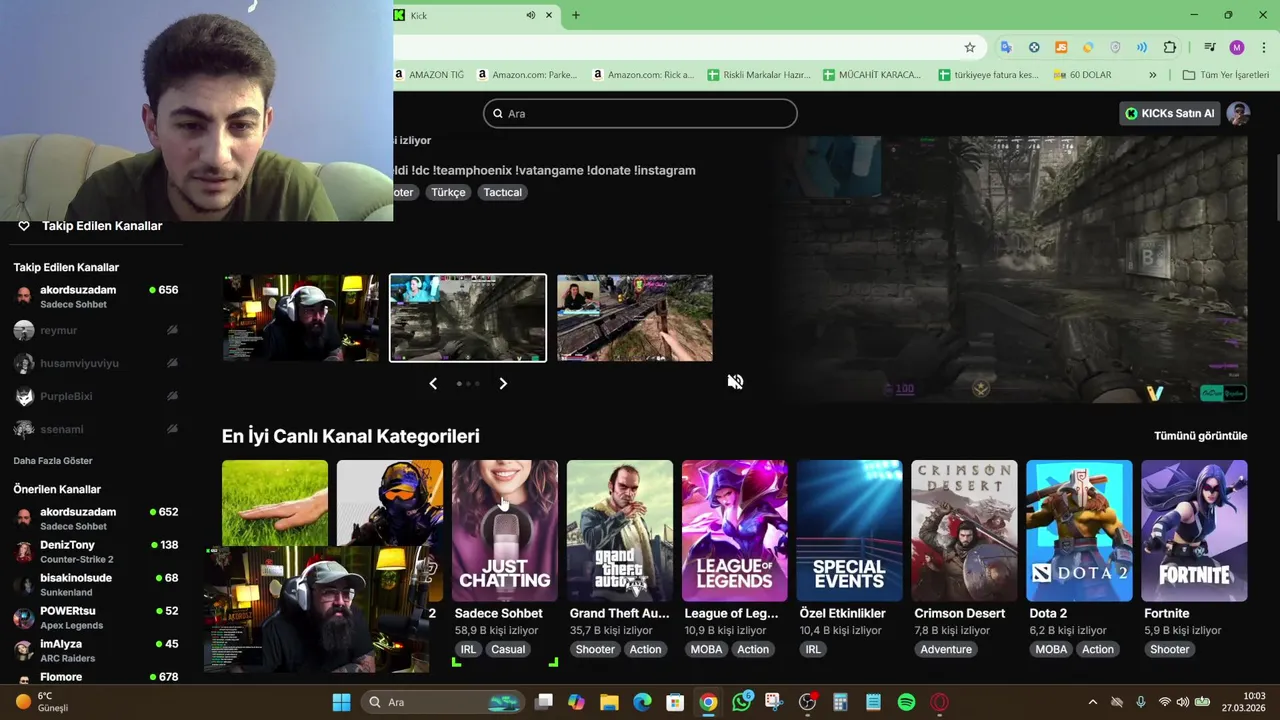1280x720 pixels.
Task: Open the Google Translate extension icon
Action: coord(1006,47)
